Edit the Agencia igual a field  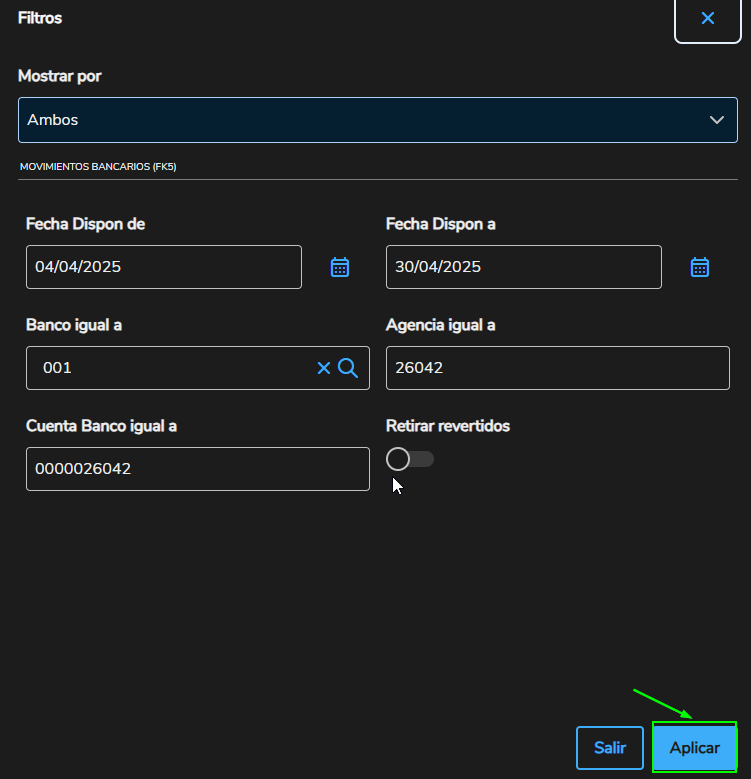click(557, 368)
